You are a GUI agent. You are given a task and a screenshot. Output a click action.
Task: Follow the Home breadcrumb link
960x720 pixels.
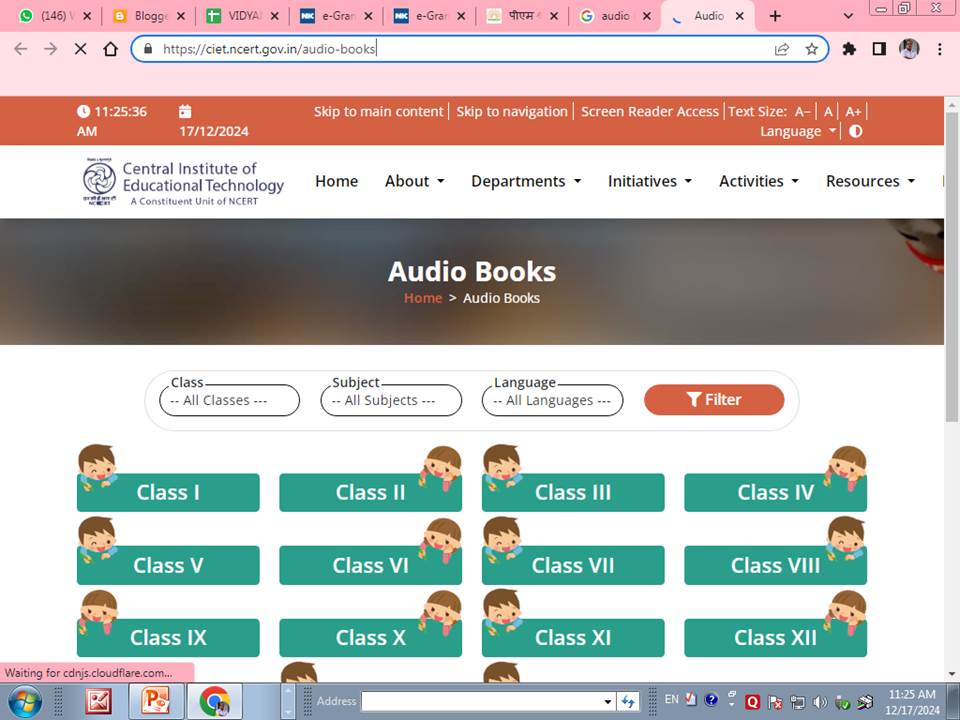click(x=422, y=298)
